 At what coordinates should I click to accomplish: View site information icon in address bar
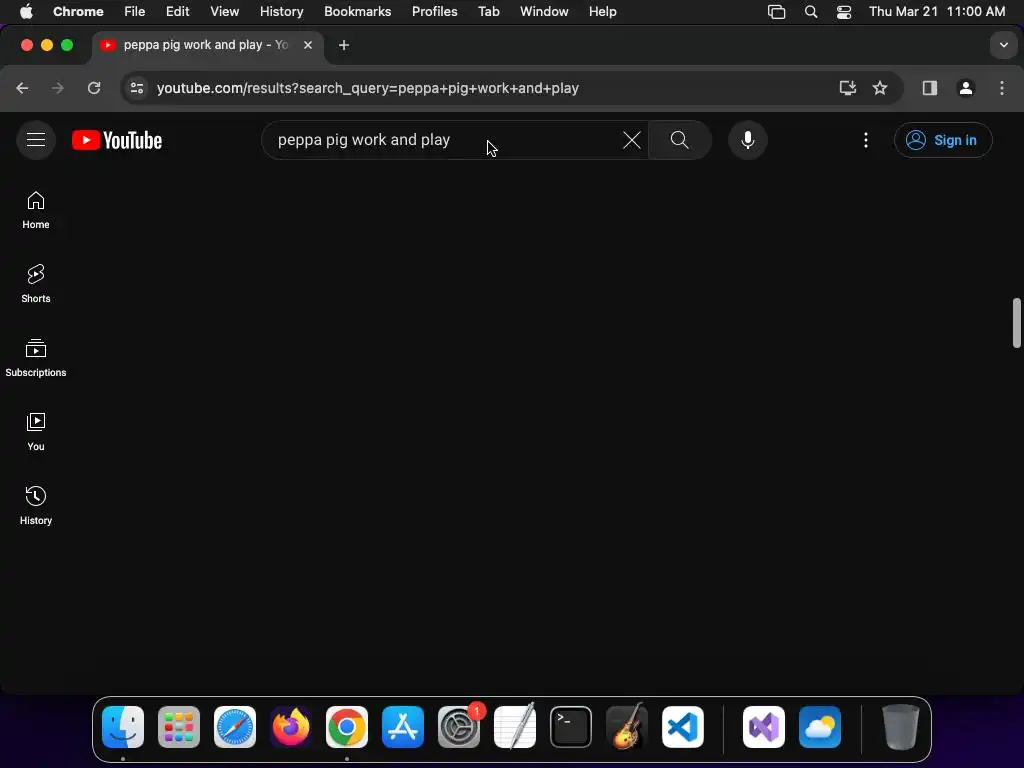pyautogui.click(x=136, y=88)
